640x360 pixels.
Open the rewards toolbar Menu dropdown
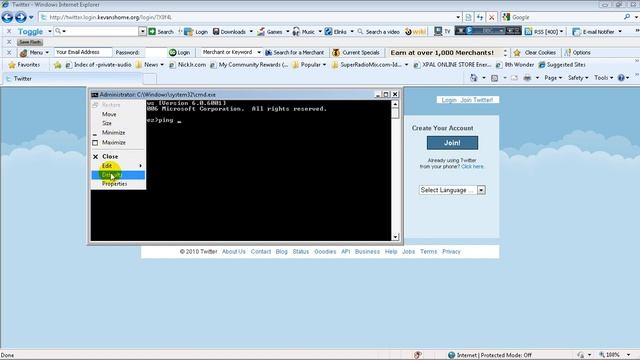(x=35, y=53)
